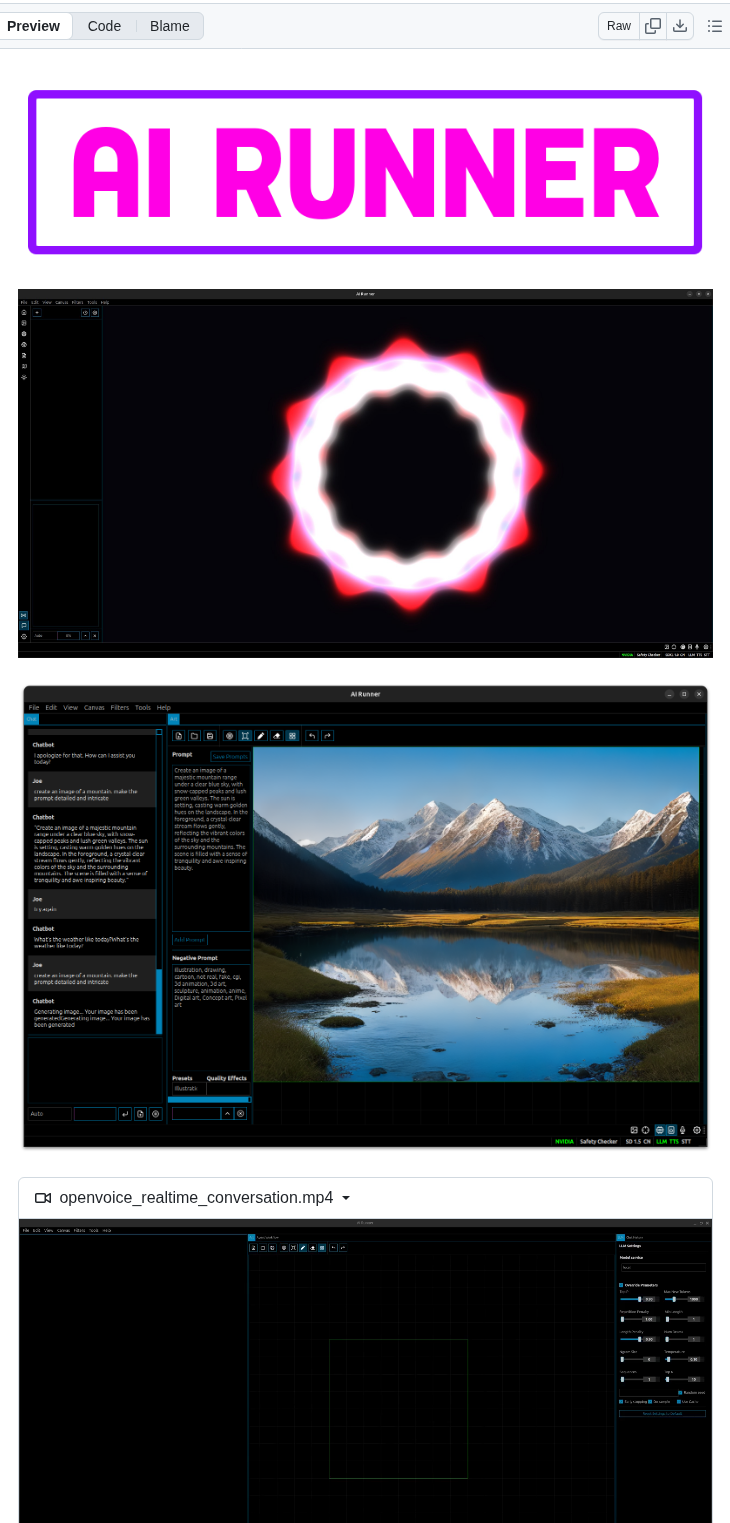The width and height of the screenshot is (730, 1523).
Task: Click the brush tool in mountain screenshot toolbar
Action: [x=261, y=736]
